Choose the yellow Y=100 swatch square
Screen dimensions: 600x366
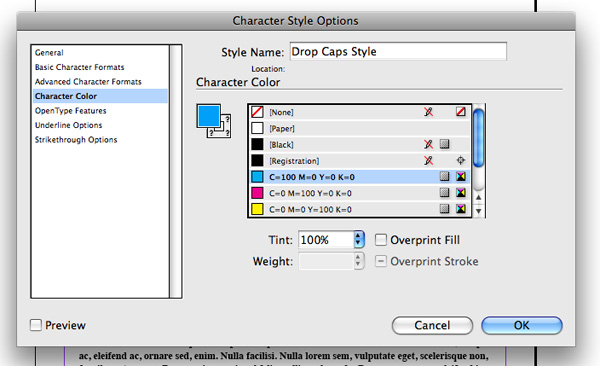257,209
